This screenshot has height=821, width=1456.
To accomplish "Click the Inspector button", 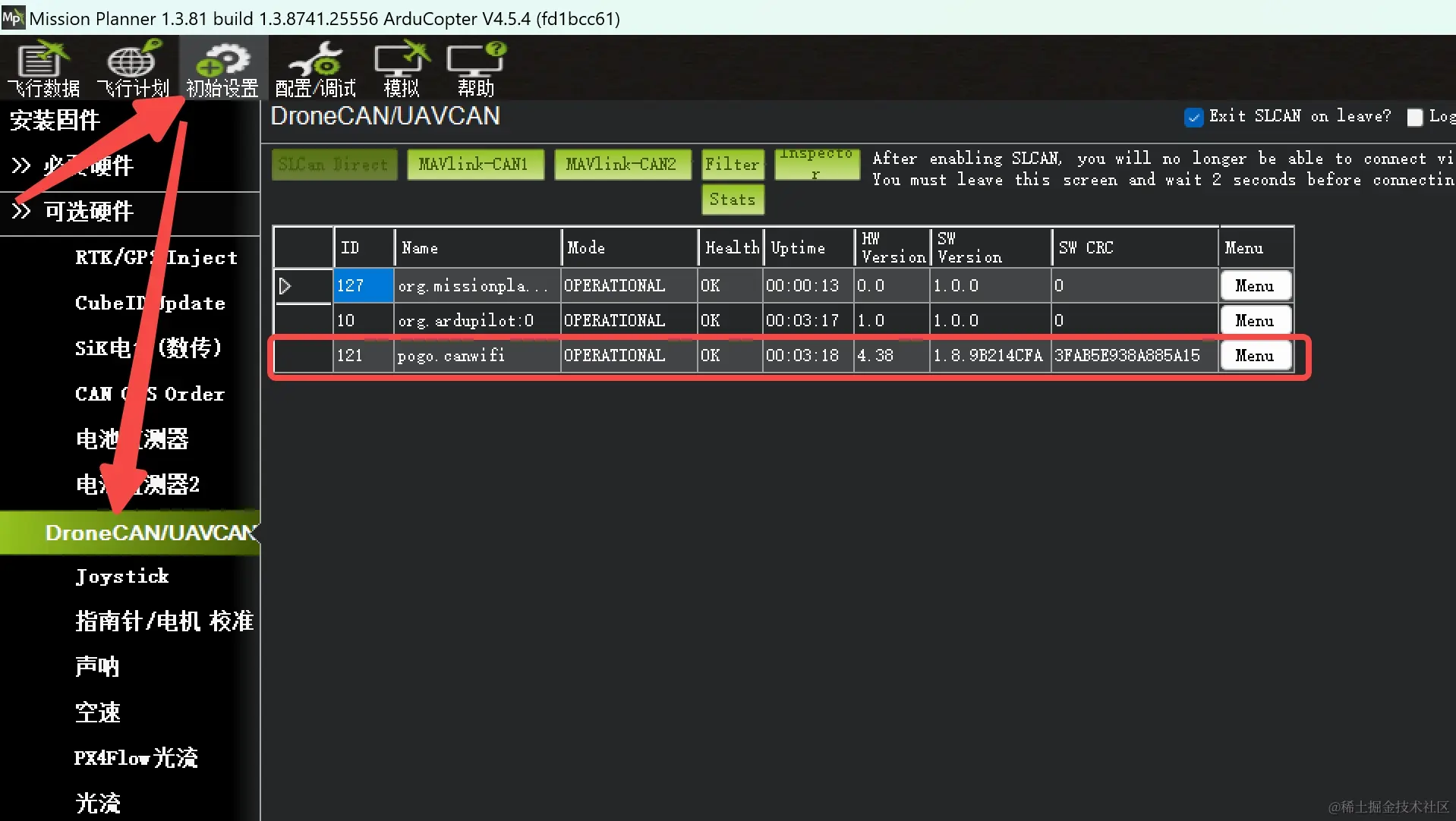I will pos(817,164).
